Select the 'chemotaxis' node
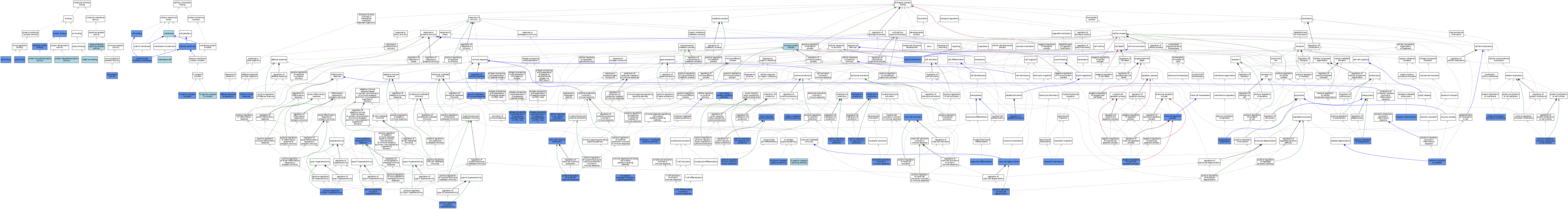Viewport: 1568px width, 209px height. click(980, 60)
